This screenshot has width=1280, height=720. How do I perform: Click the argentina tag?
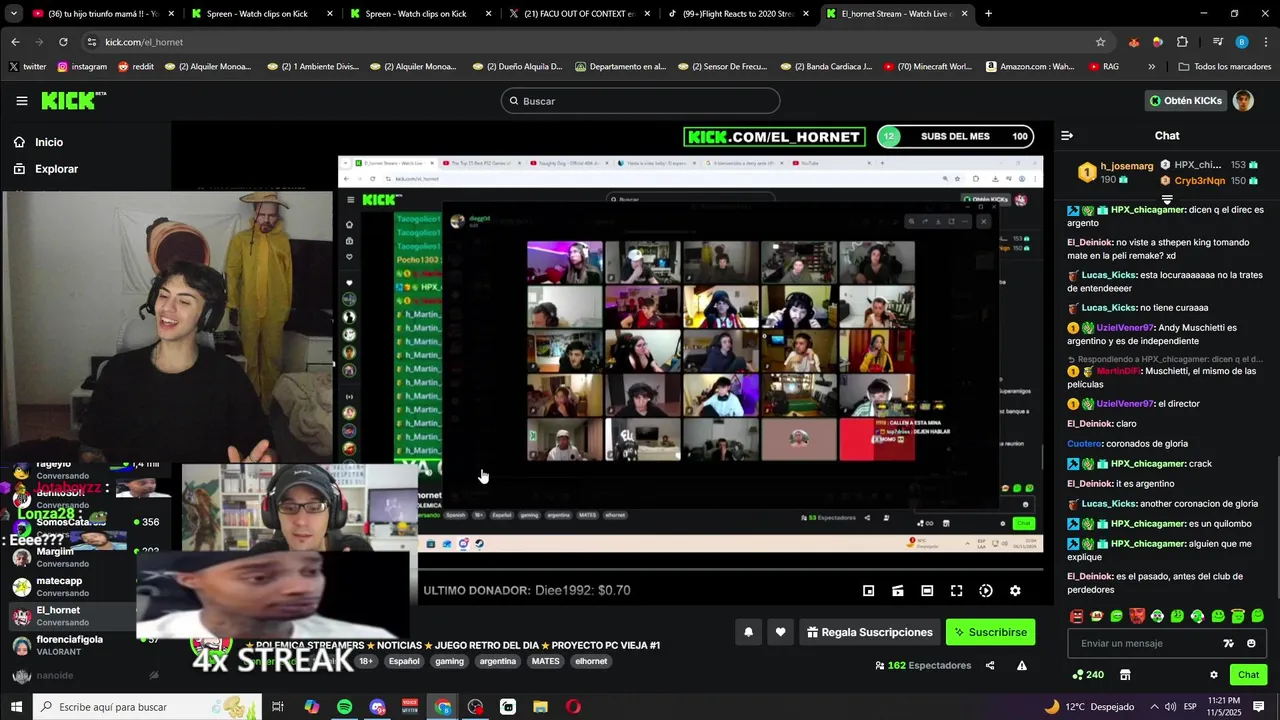tap(497, 661)
